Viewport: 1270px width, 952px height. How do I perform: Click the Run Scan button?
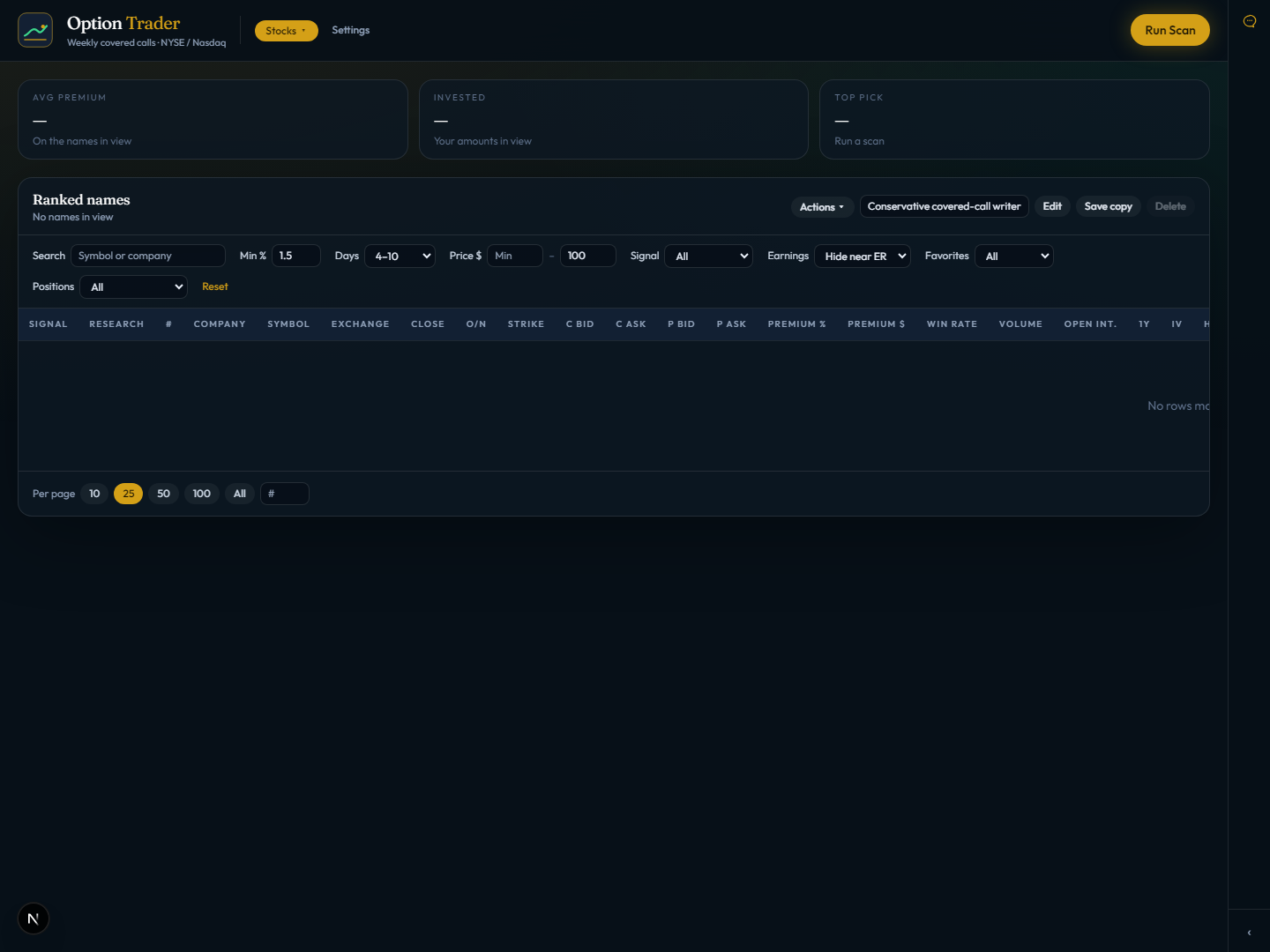tap(1169, 30)
